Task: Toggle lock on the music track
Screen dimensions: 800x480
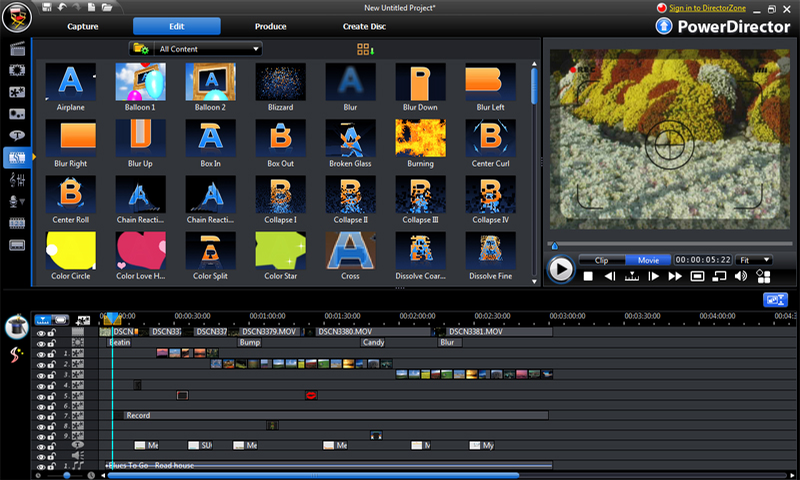Action: coord(51,466)
